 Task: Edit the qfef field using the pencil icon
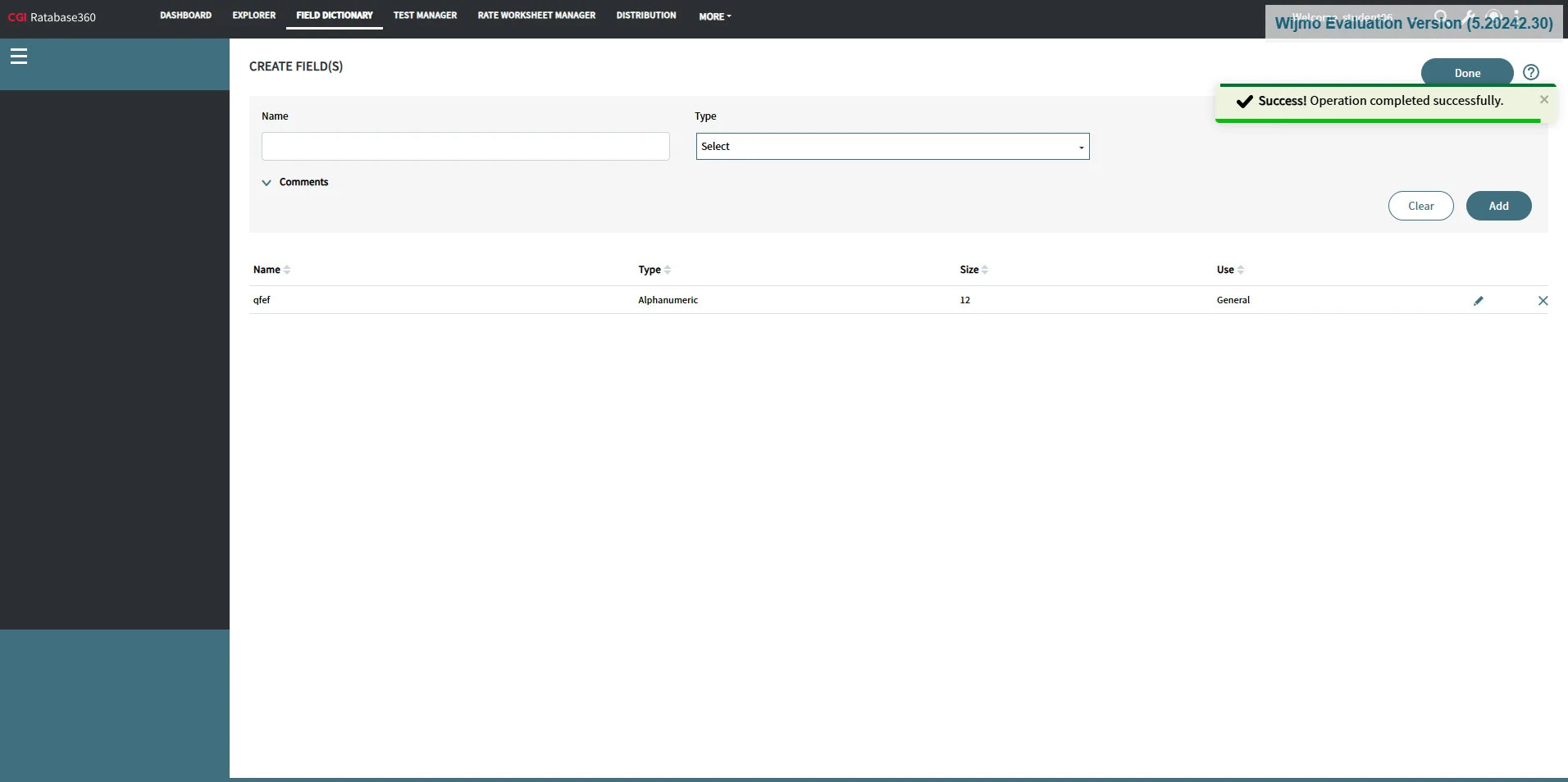pos(1479,301)
